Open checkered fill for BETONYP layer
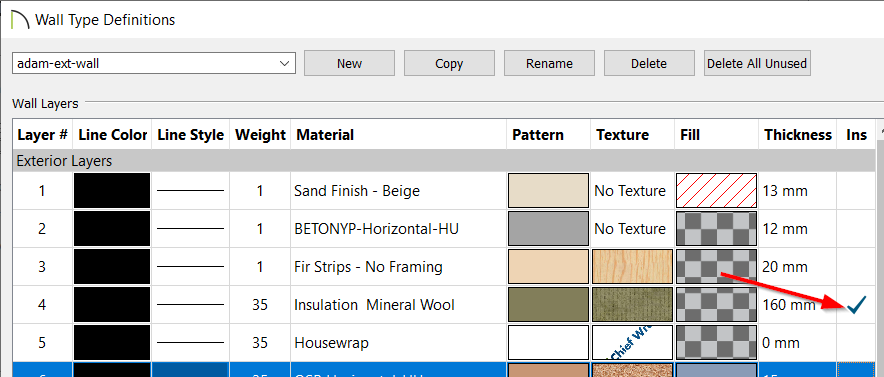Image resolution: width=884 pixels, height=377 pixels. click(717, 229)
